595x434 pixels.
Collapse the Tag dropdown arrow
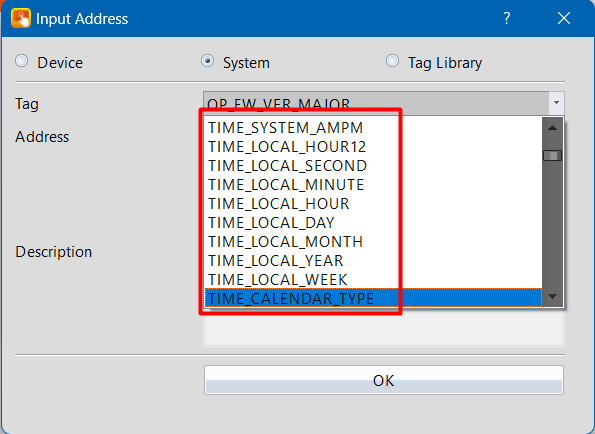pos(556,103)
